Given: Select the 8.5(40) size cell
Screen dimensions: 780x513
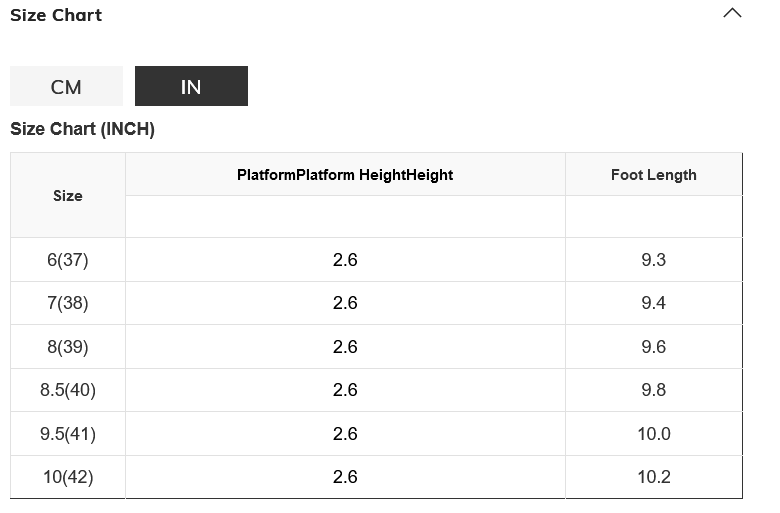Looking at the screenshot, I should point(68,390).
